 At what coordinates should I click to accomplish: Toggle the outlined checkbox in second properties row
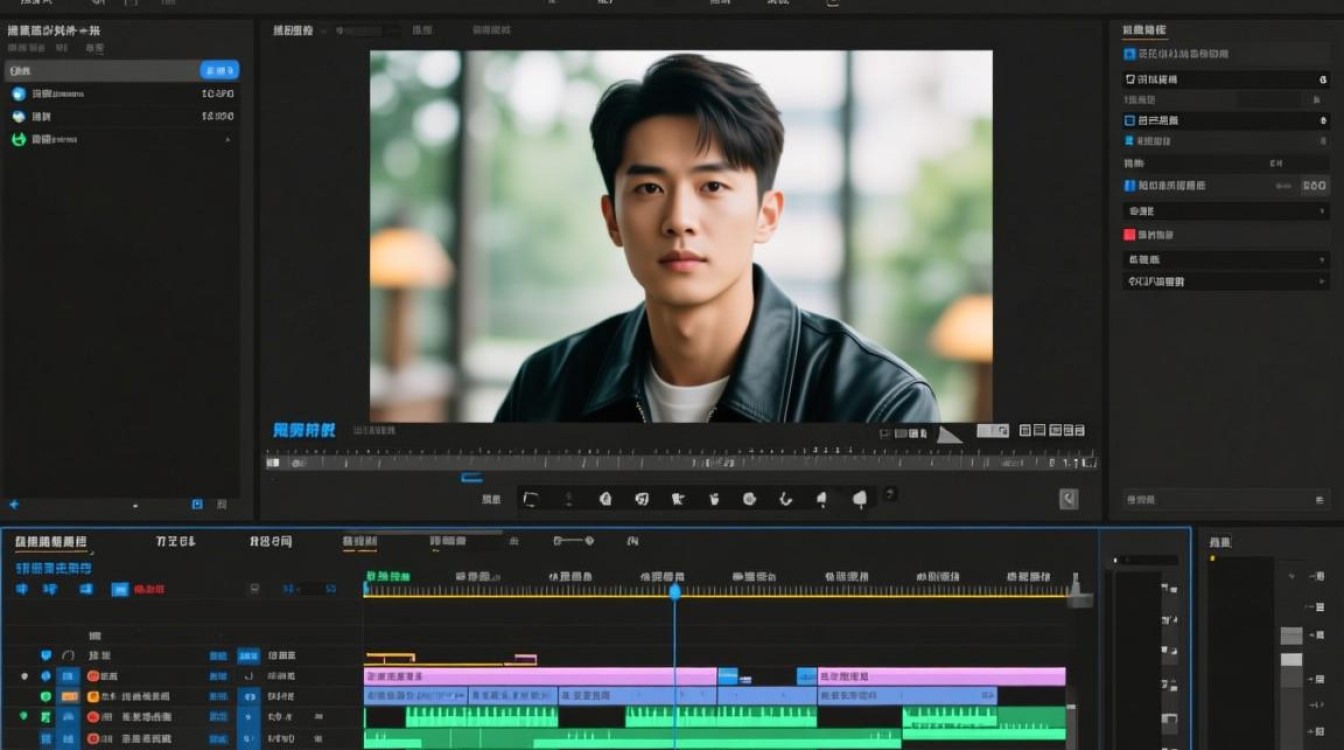[1130, 79]
